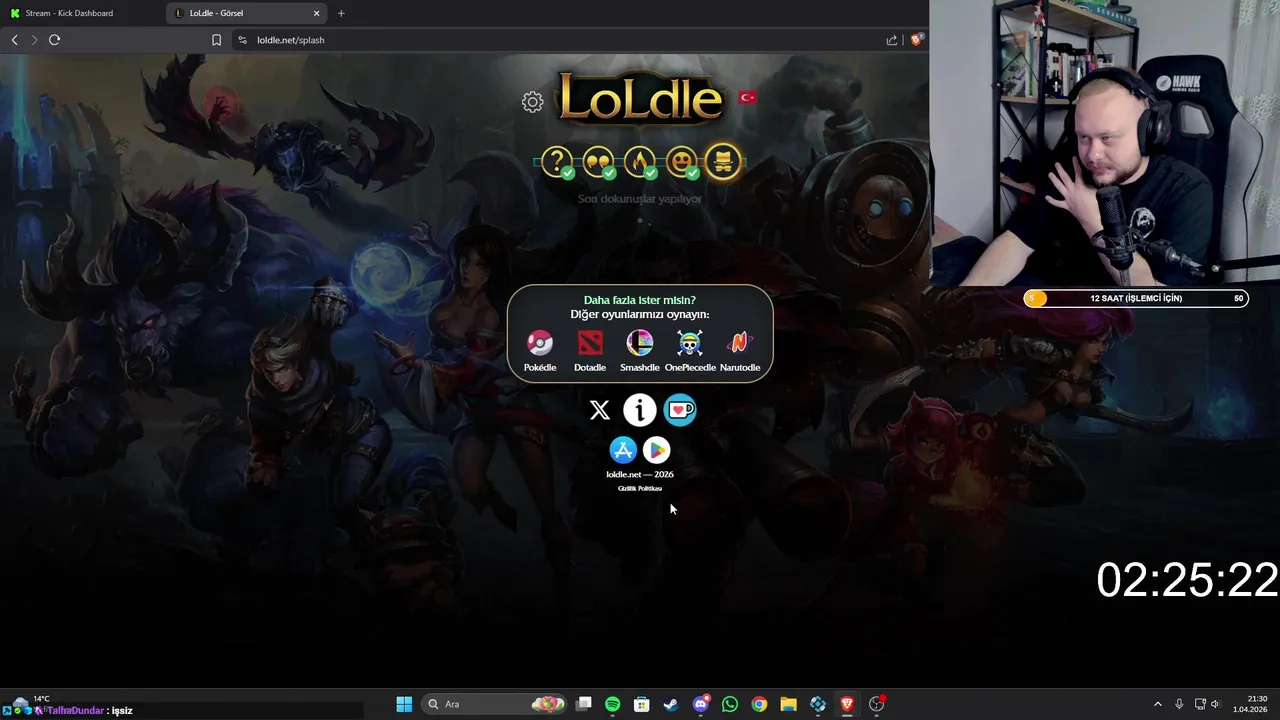
Task: Click the 12 SAAT goal progress bar
Action: [1136, 298]
